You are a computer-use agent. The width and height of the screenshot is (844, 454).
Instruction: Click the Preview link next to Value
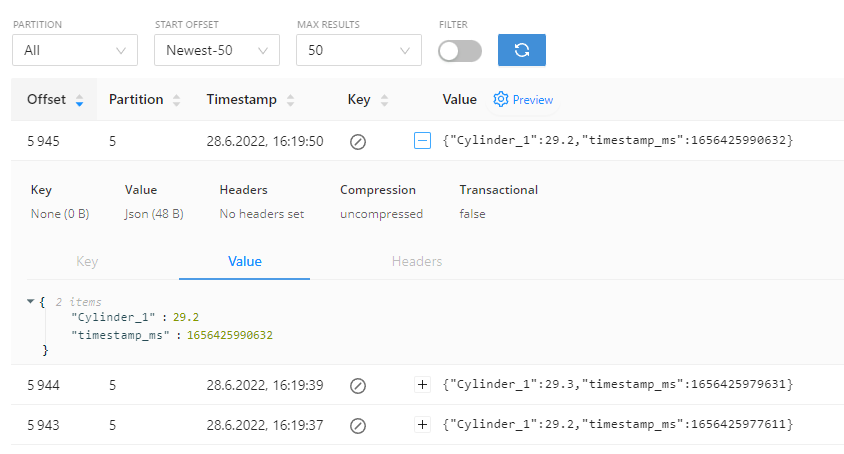[532, 100]
